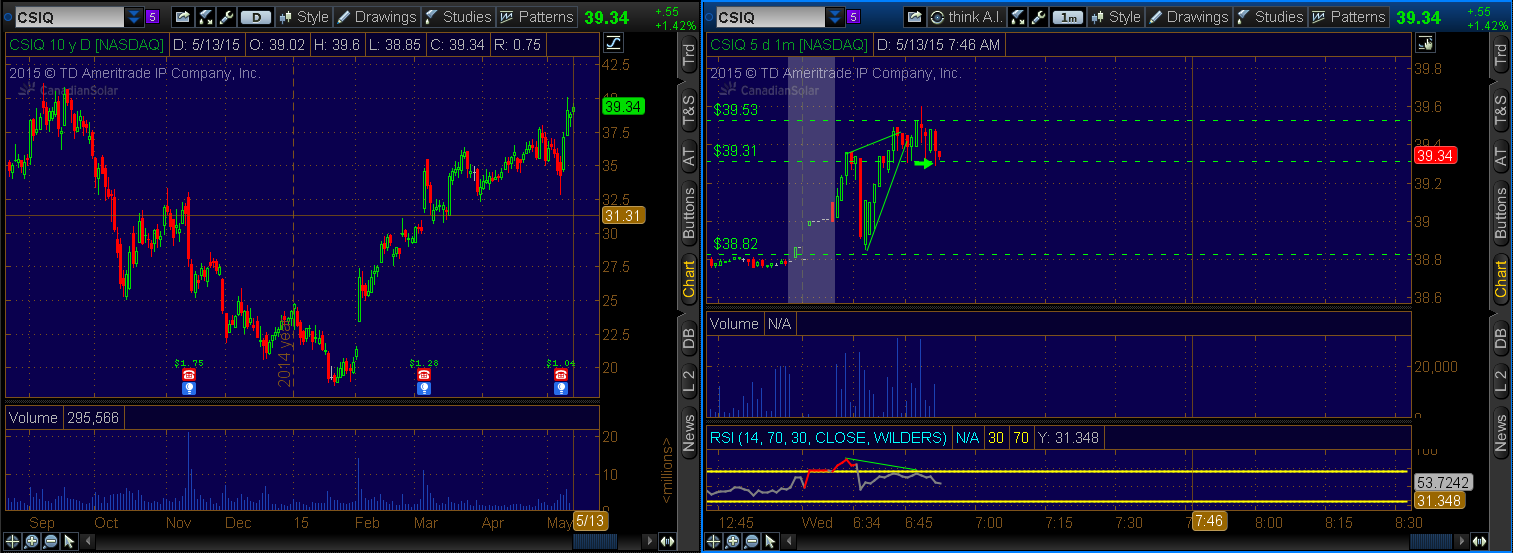Viewport: 1513px width, 553px height.
Task: Click the March earnings phone icon
Action: (x=424, y=374)
